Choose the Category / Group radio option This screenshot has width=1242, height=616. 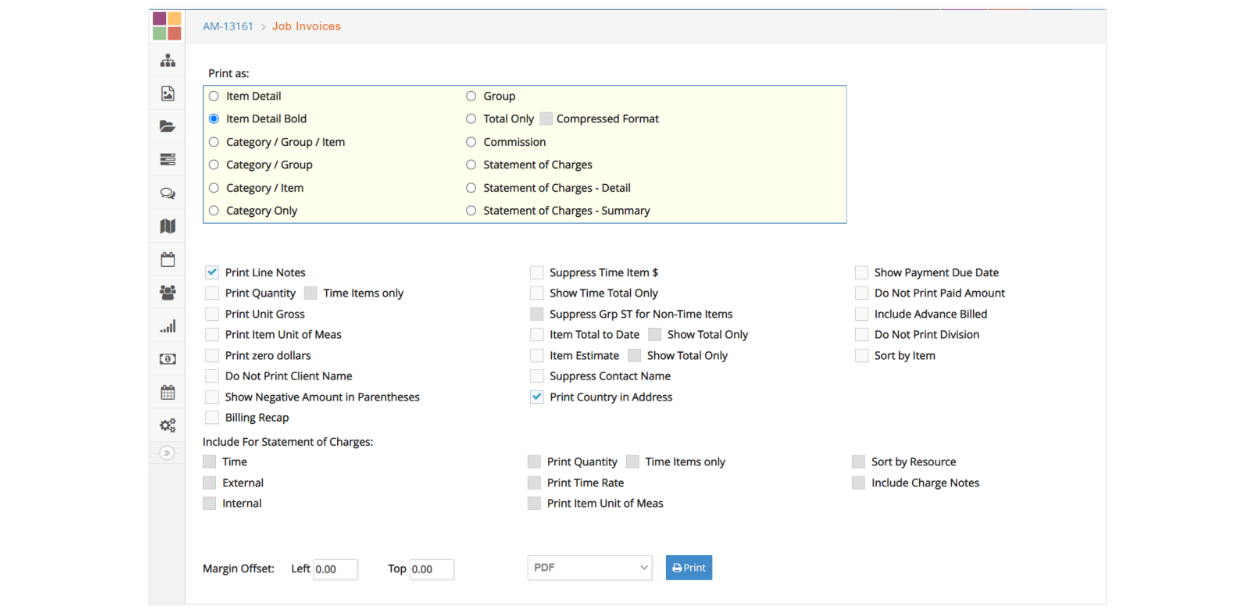(214, 165)
